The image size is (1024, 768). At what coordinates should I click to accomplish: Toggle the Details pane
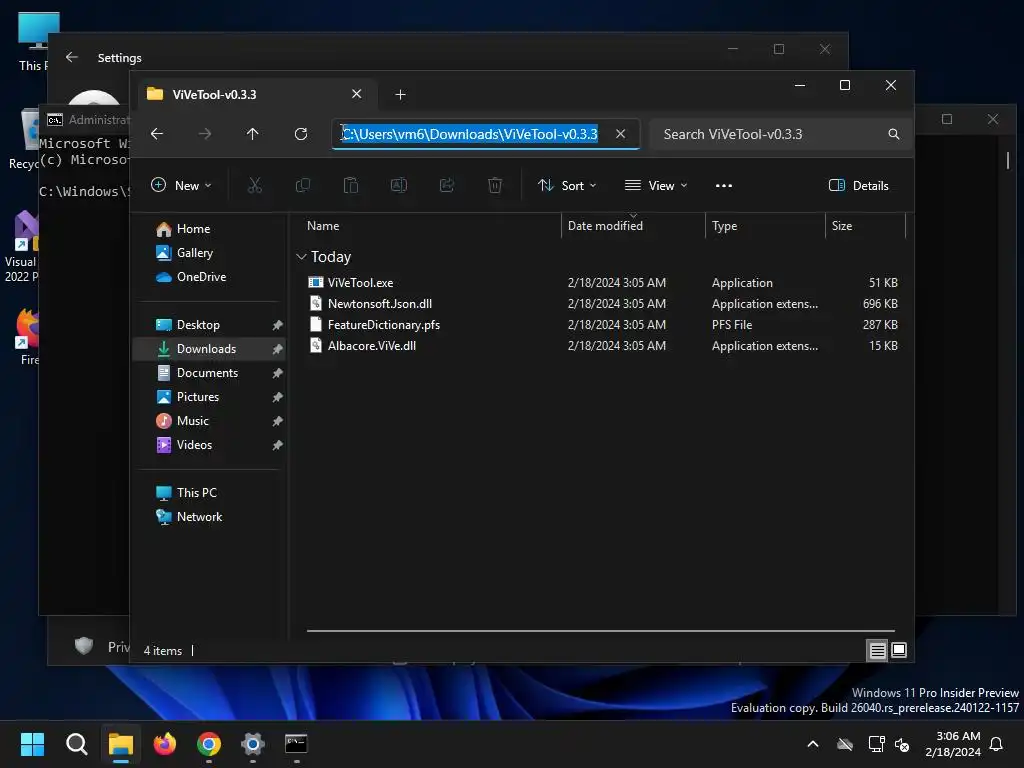[x=859, y=185]
